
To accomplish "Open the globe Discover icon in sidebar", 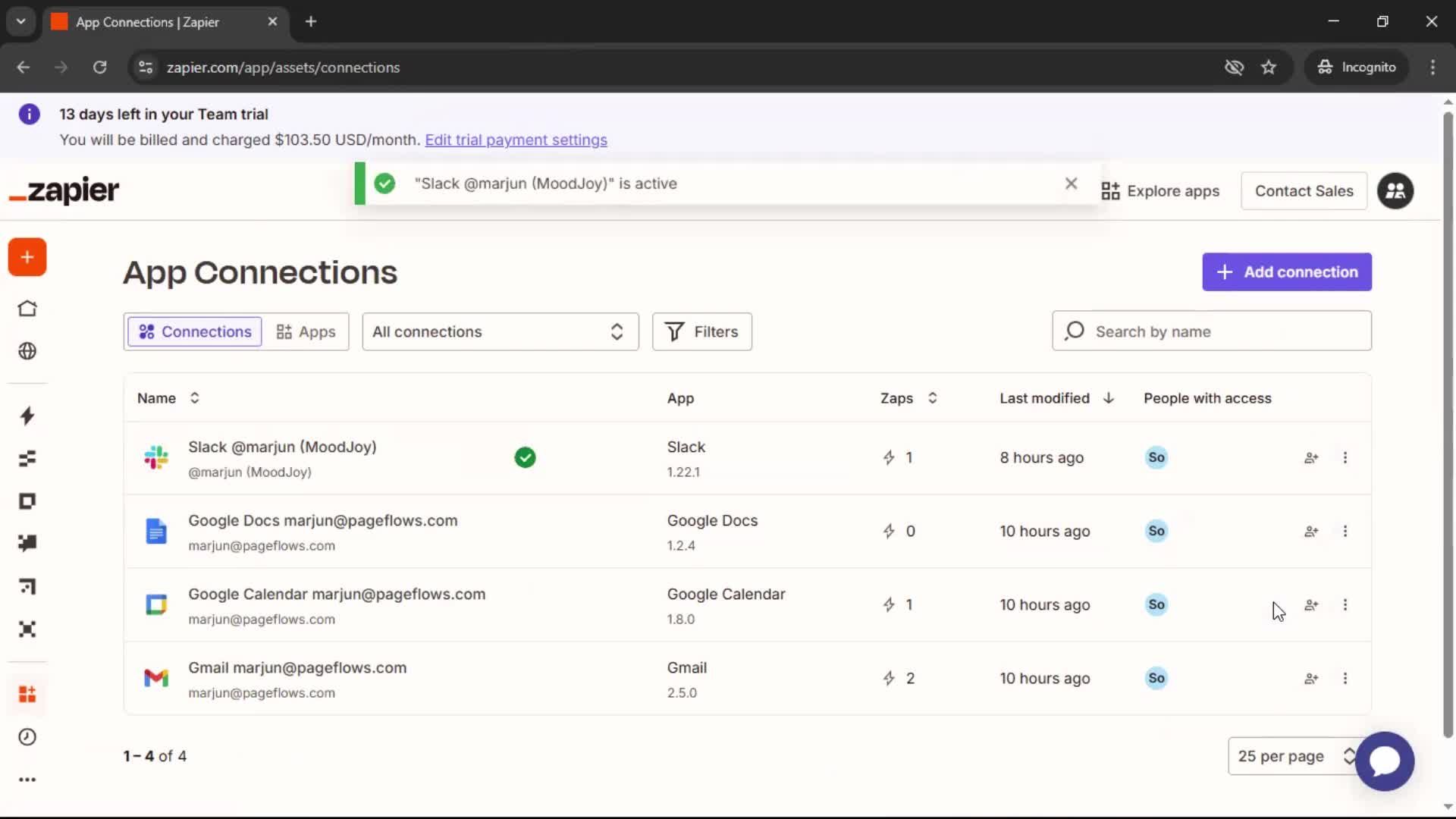I will [27, 351].
